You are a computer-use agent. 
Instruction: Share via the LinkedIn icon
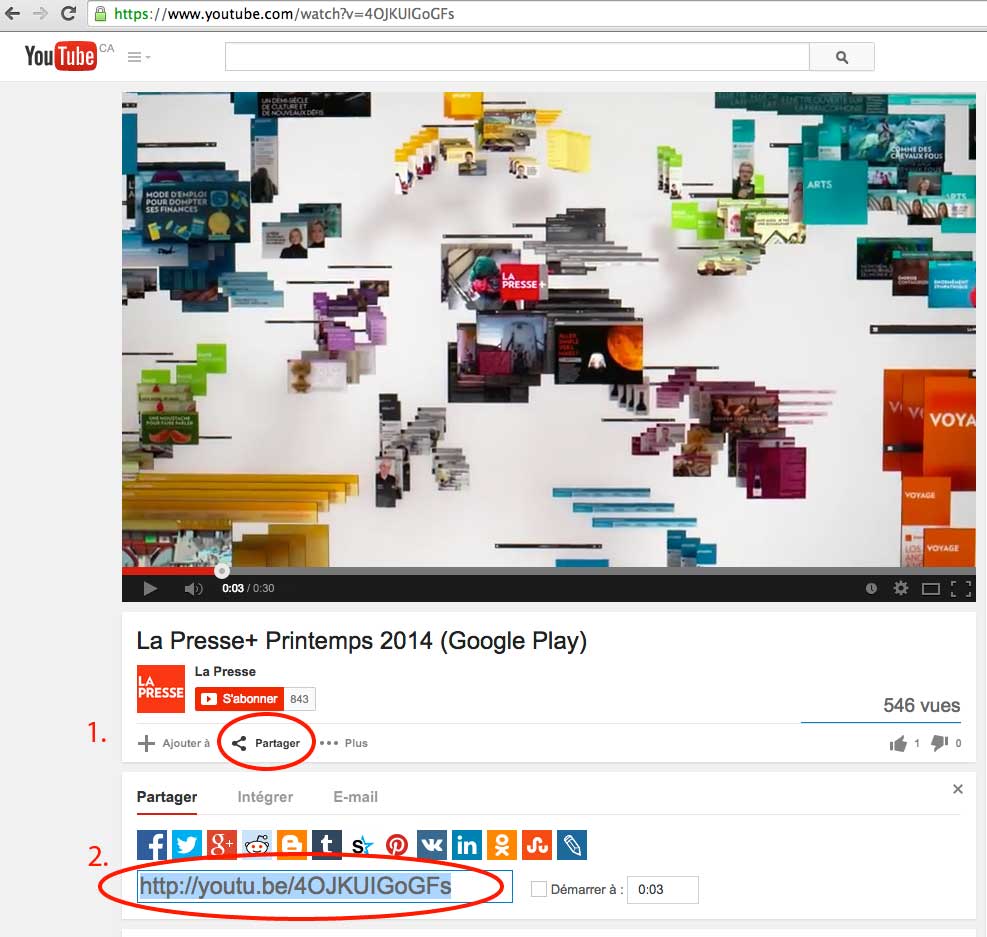pyautogui.click(x=467, y=845)
